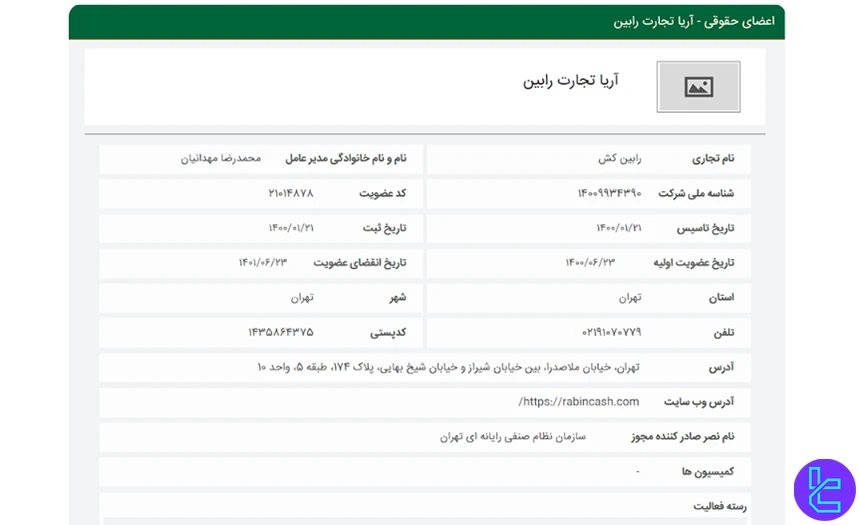860x525 pixels.
Task: Click the شناسه ملی شرکت label
Action: click(696, 193)
